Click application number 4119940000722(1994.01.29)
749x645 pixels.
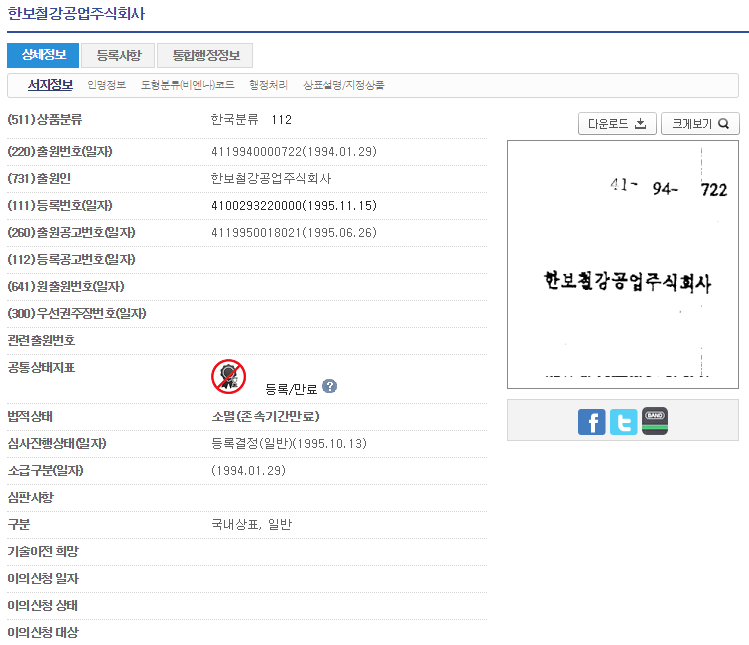[x=294, y=151]
